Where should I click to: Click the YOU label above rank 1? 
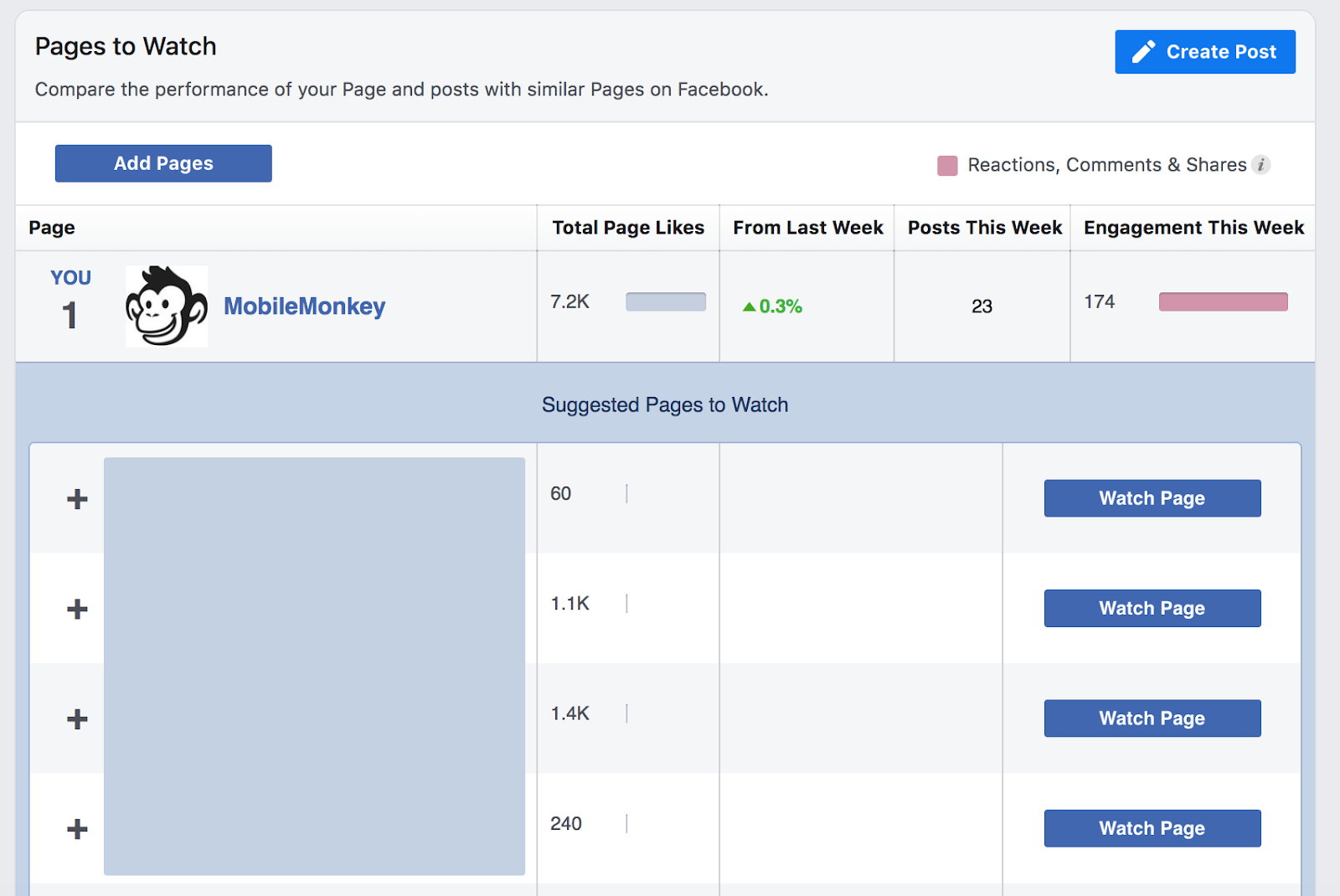71,278
